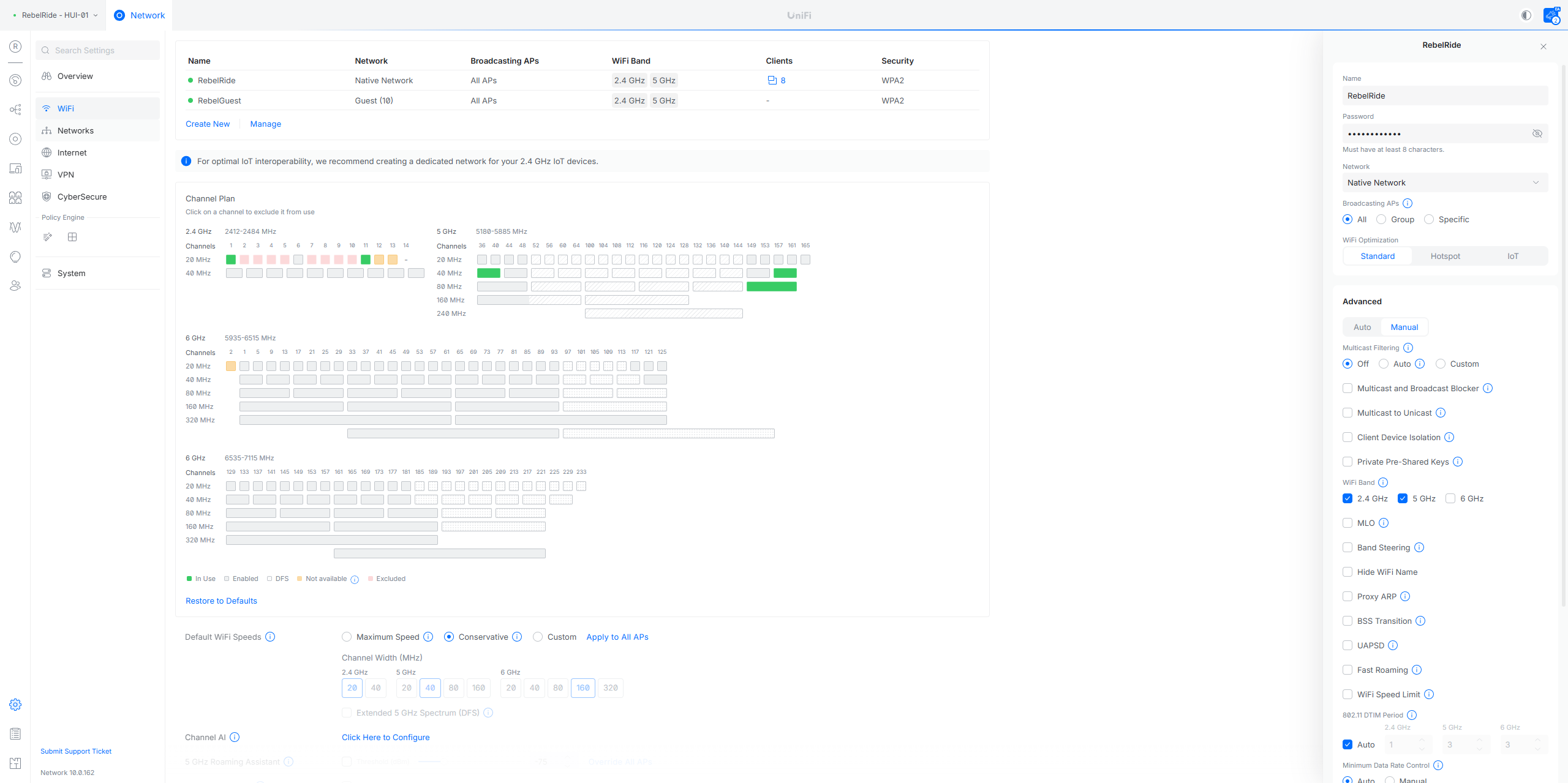Open Networks in the settings sidebar
Image resolution: width=1568 pixels, height=783 pixels.
[x=75, y=130]
